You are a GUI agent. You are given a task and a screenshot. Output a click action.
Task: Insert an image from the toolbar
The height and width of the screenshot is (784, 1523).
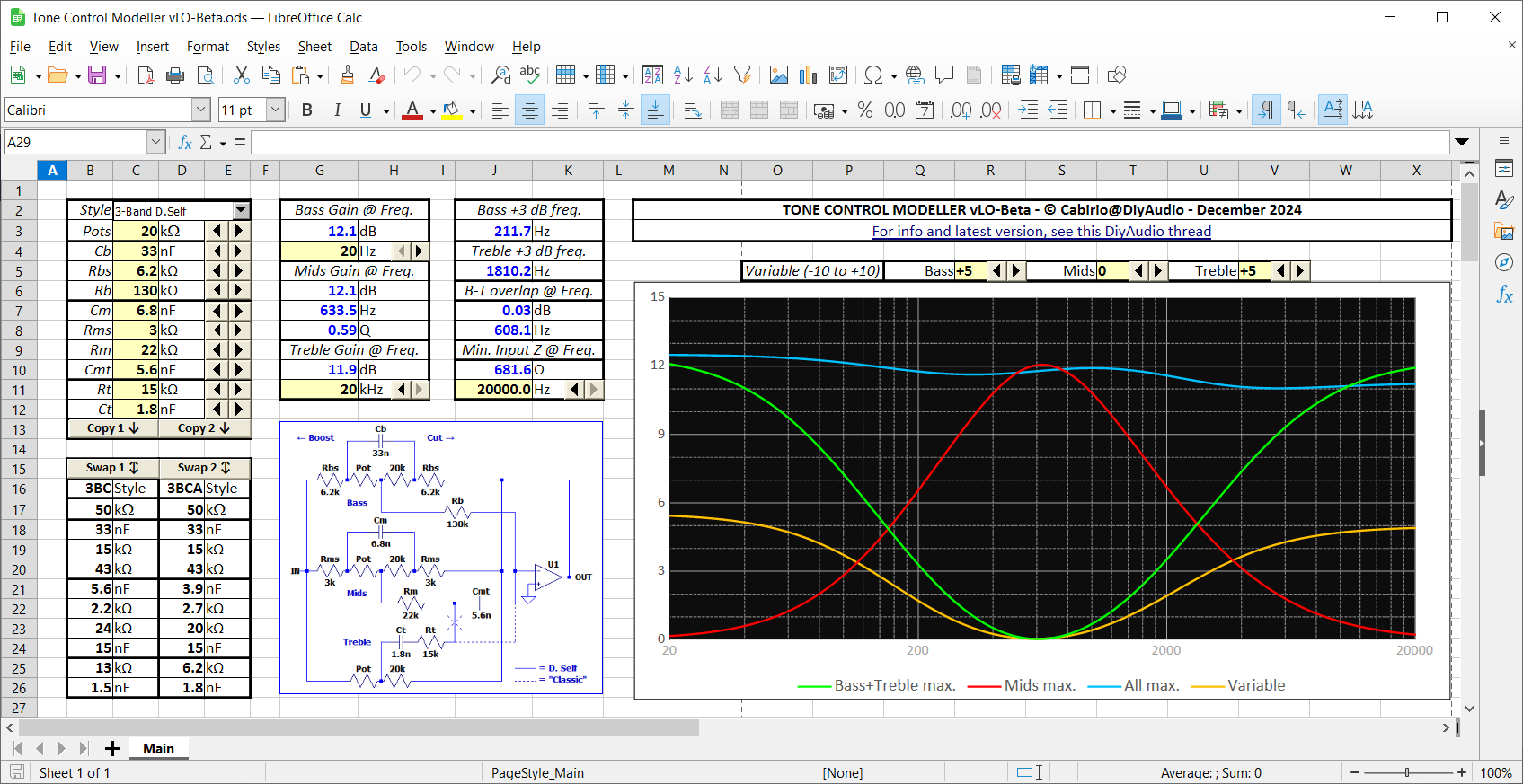[779, 75]
